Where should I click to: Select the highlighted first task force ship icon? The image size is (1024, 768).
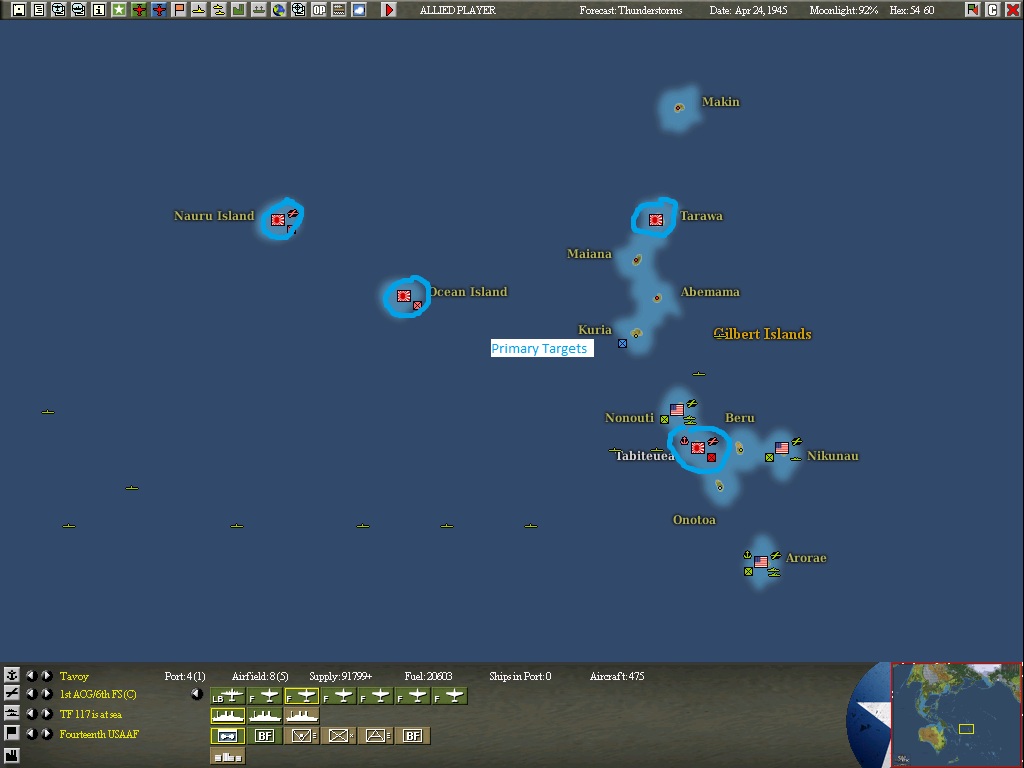pos(227,716)
